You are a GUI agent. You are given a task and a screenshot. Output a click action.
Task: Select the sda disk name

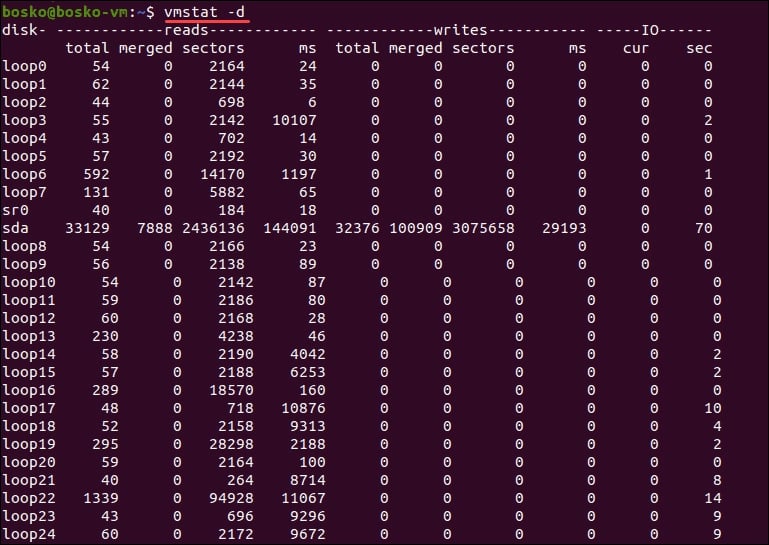[15, 228]
